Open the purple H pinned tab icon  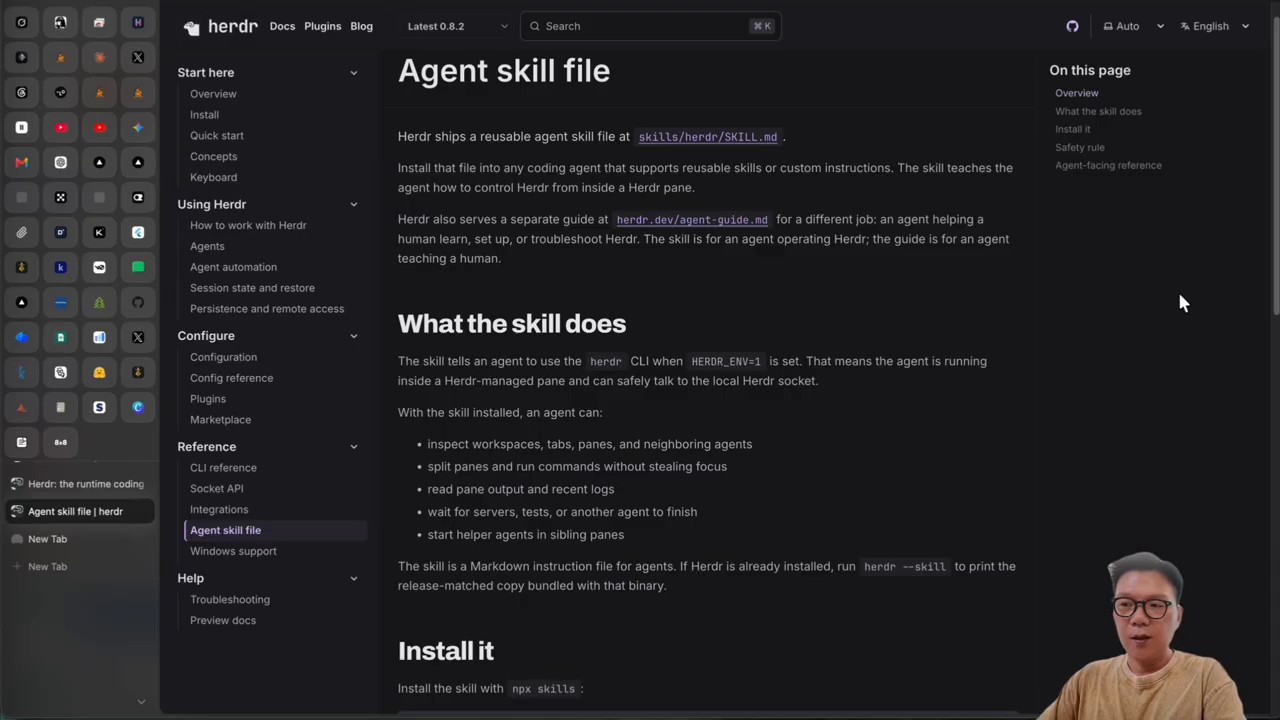pyautogui.click(x=138, y=22)
